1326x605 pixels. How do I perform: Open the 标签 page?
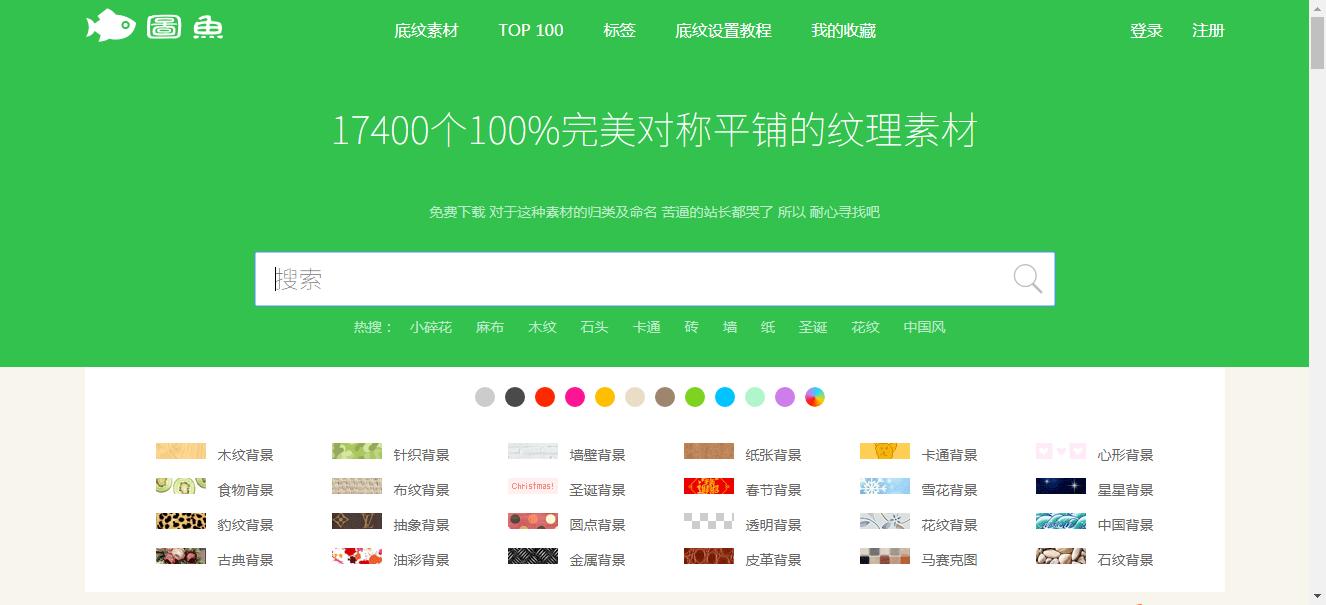point(619,30)
